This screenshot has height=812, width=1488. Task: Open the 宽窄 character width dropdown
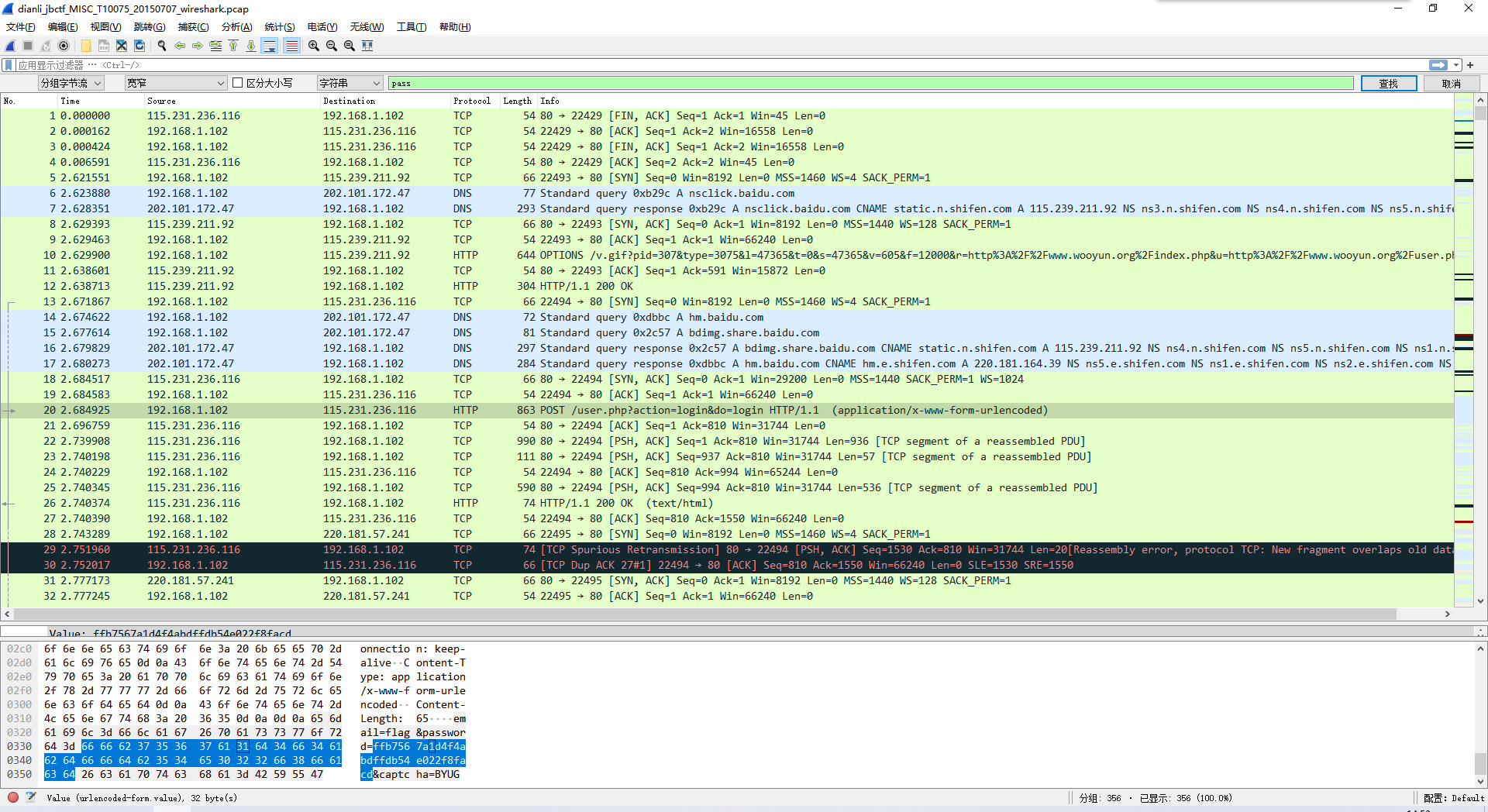click(176, 83)
